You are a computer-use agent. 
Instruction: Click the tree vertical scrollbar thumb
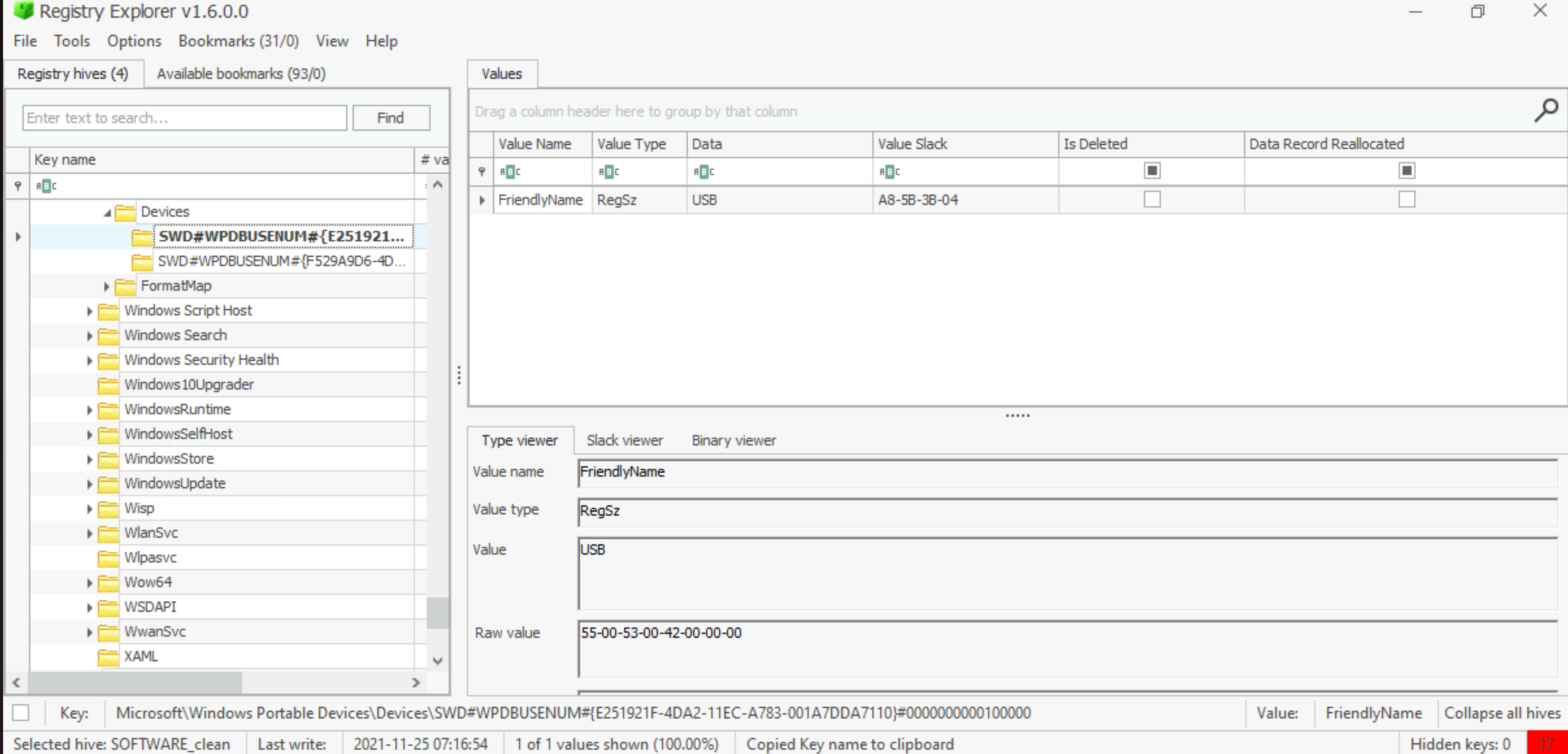pos(437,613)
